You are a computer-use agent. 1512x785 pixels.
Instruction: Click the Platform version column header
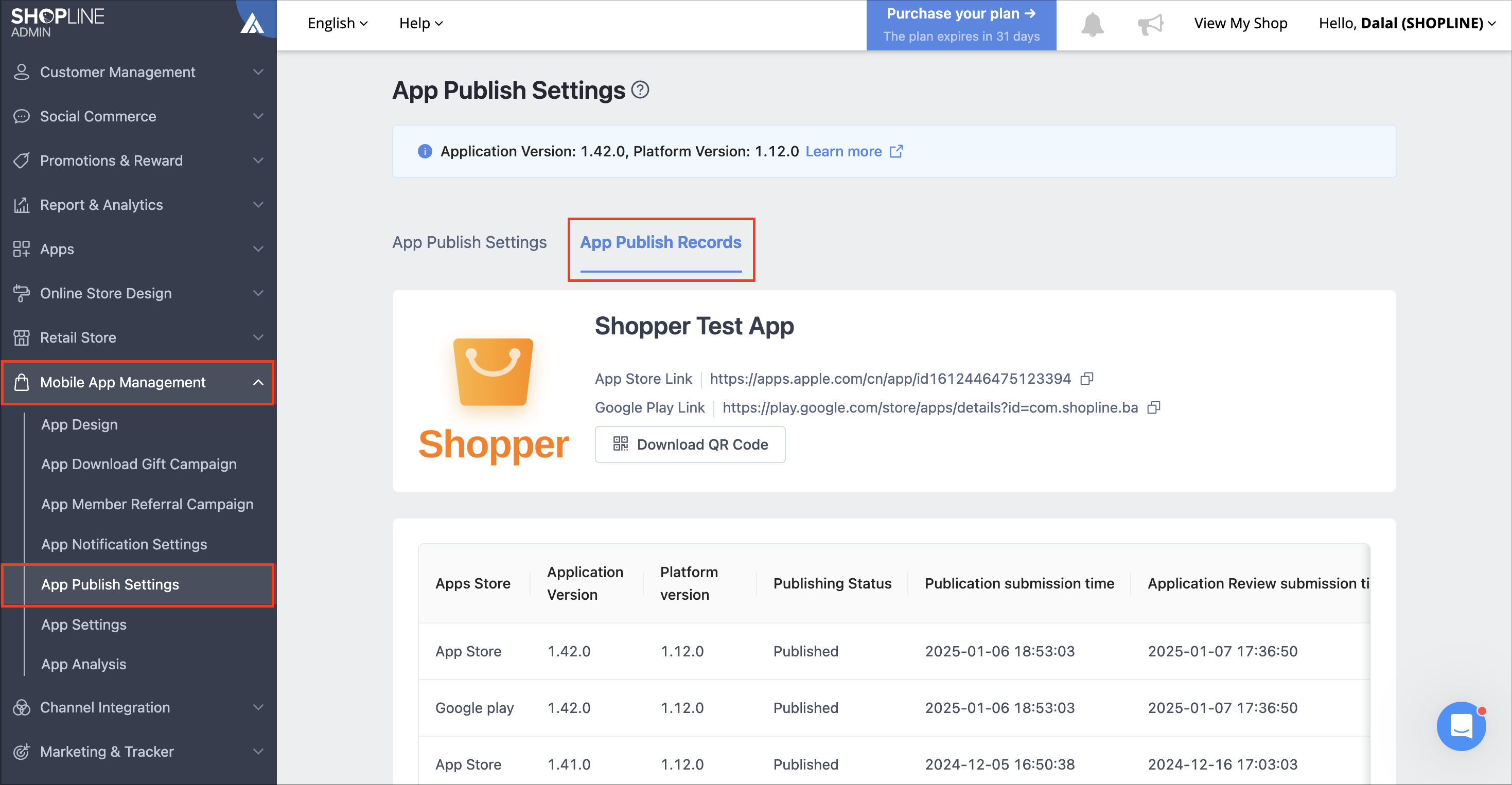689,584
